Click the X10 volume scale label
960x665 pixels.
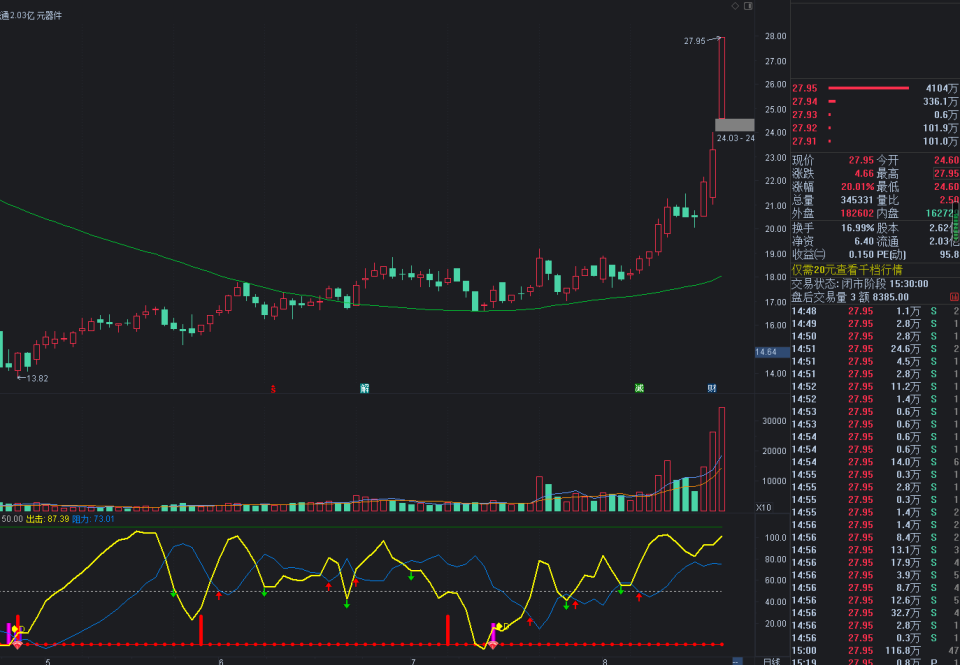click(x=762, y=508)
